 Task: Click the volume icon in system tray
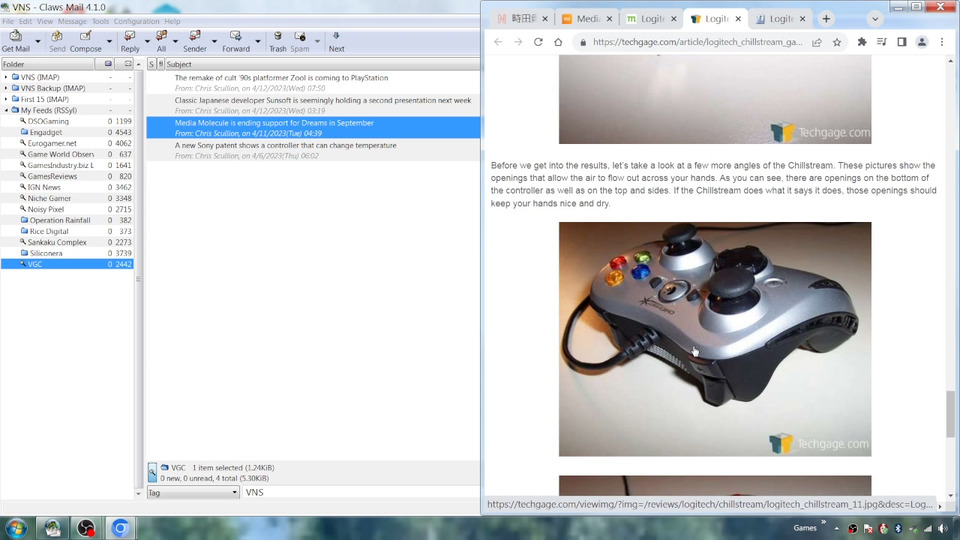(942, 528)
